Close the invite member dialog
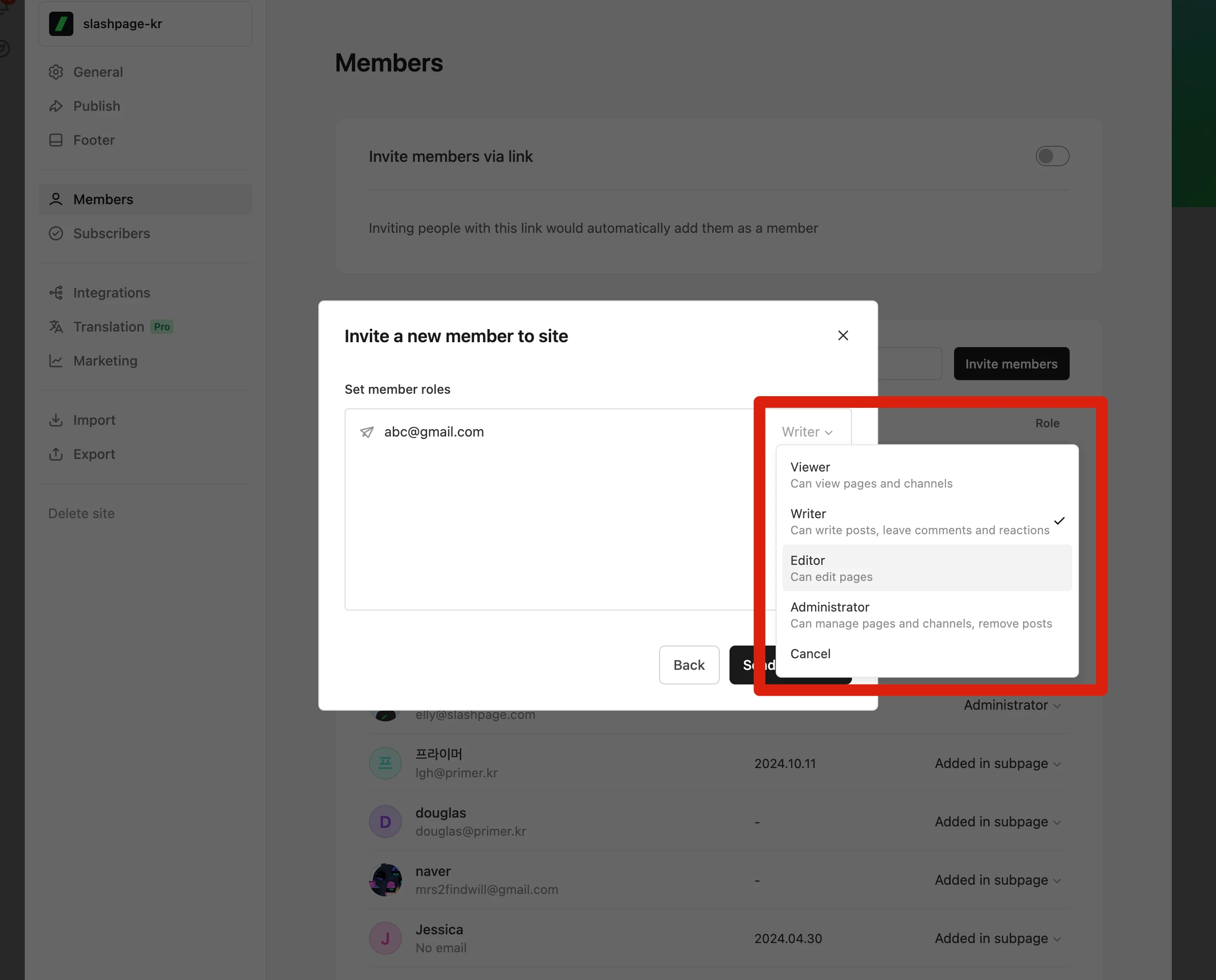The width and height of the screenshot is (1216, 980). pyautogui.click(x=842, y=336)
